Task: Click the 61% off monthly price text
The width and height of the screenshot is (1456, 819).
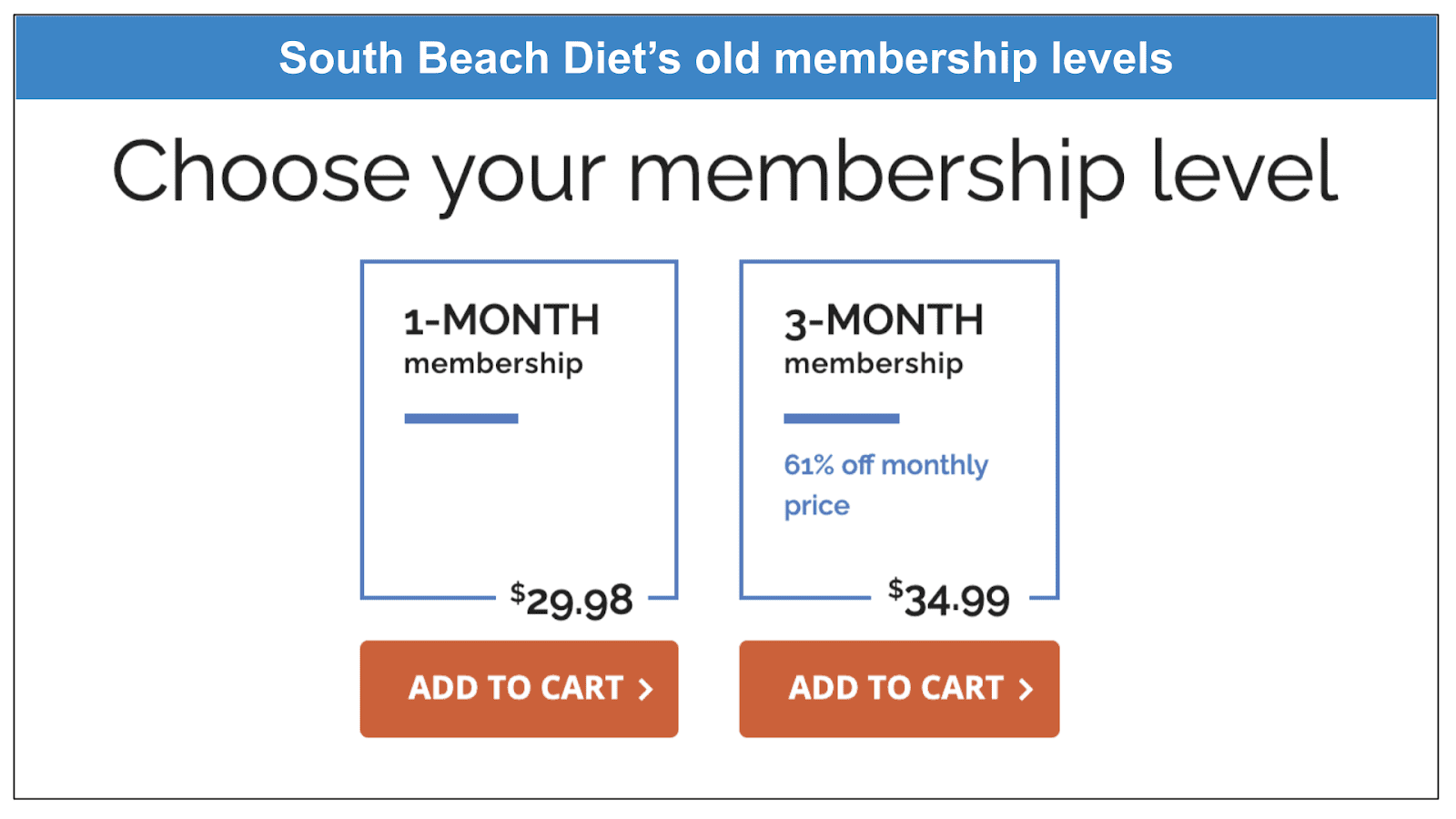Action: click(885, 485)
